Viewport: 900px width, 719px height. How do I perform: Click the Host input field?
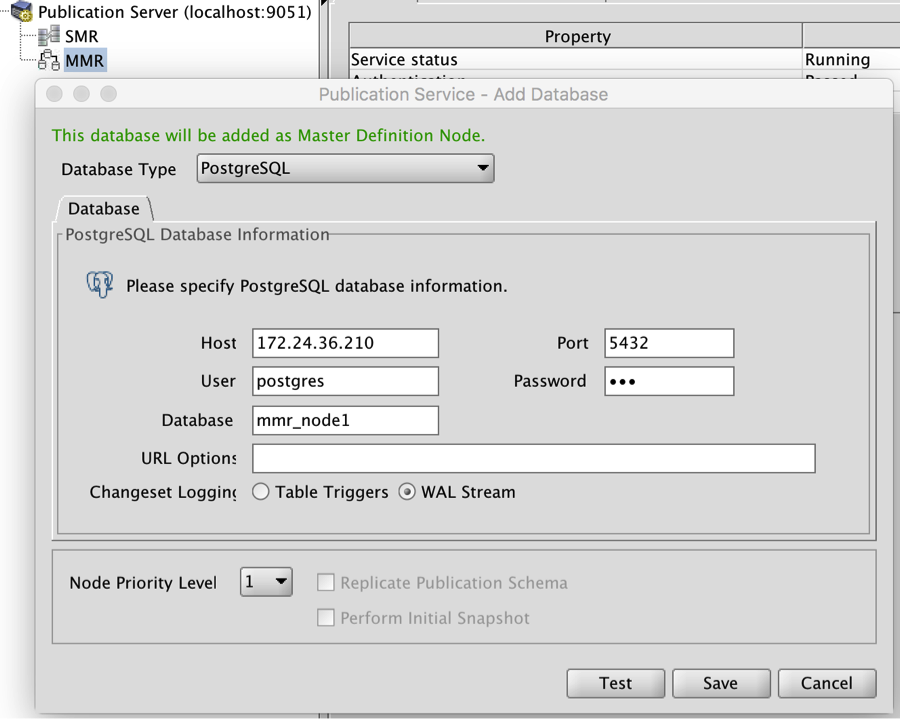(x=345, y=343)
